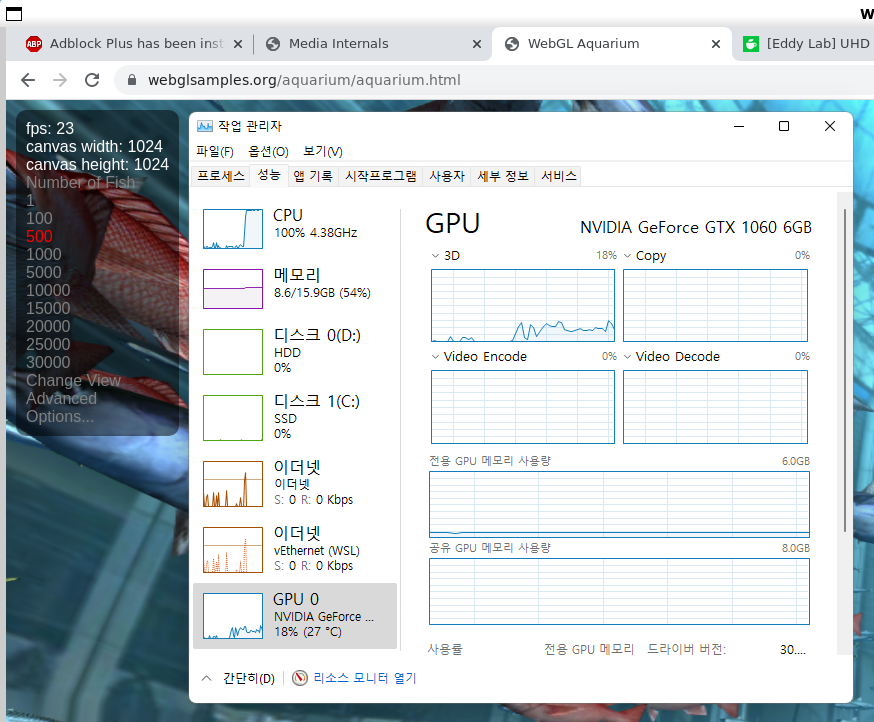The width and height of the screenshot is (874, 722).
Task: Select 500 fish option
Action: (x=39, y=236)
